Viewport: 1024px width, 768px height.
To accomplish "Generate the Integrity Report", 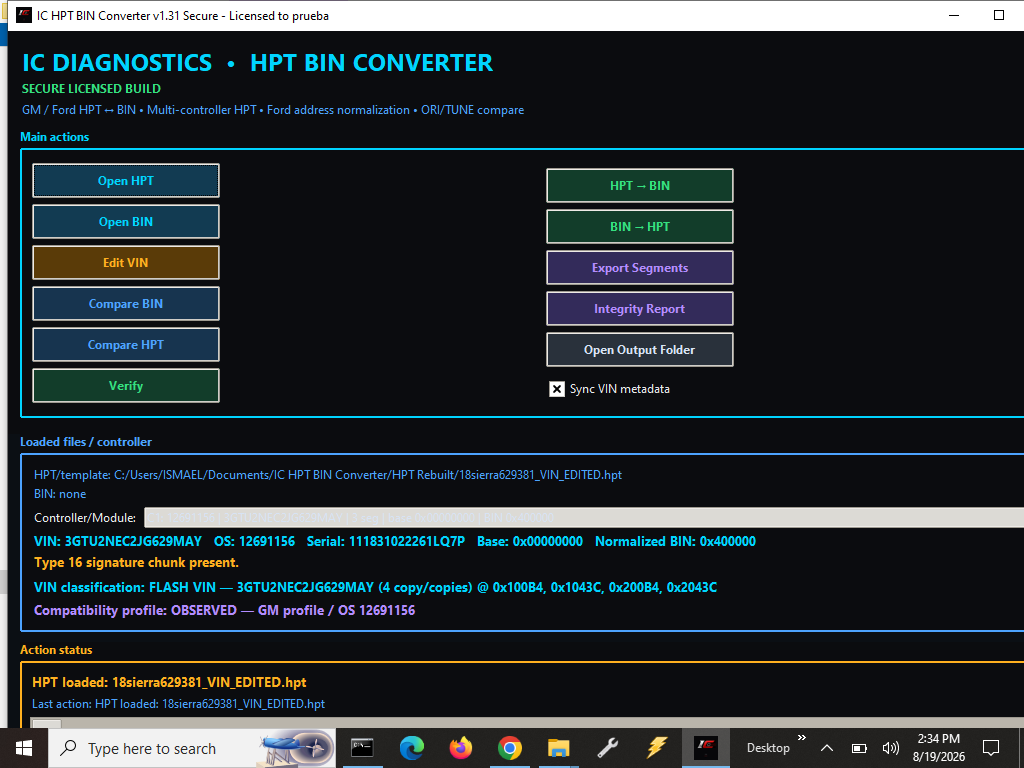I will coord(640,309).
